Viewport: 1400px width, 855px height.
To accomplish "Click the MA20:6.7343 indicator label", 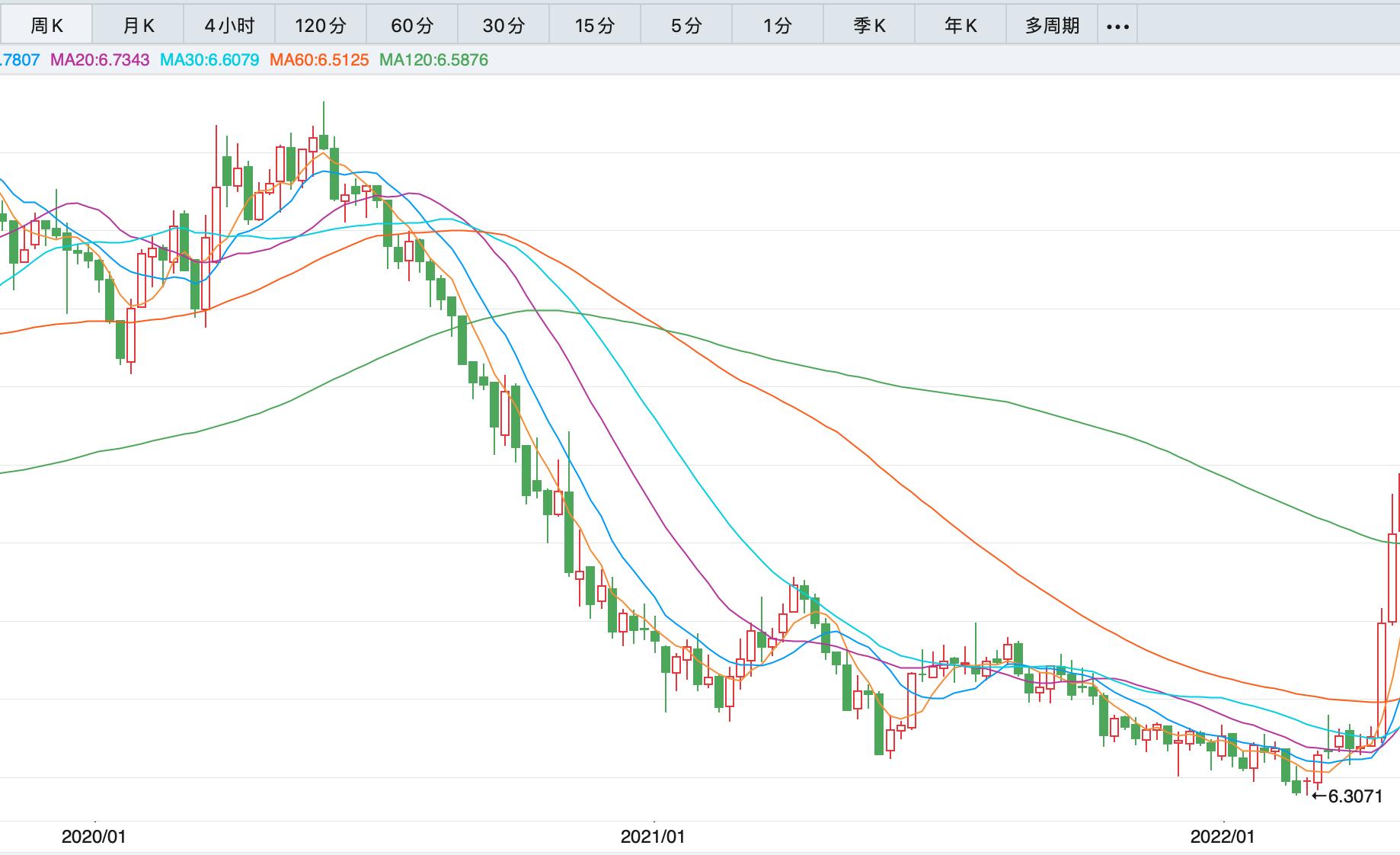I will (100, 60).
